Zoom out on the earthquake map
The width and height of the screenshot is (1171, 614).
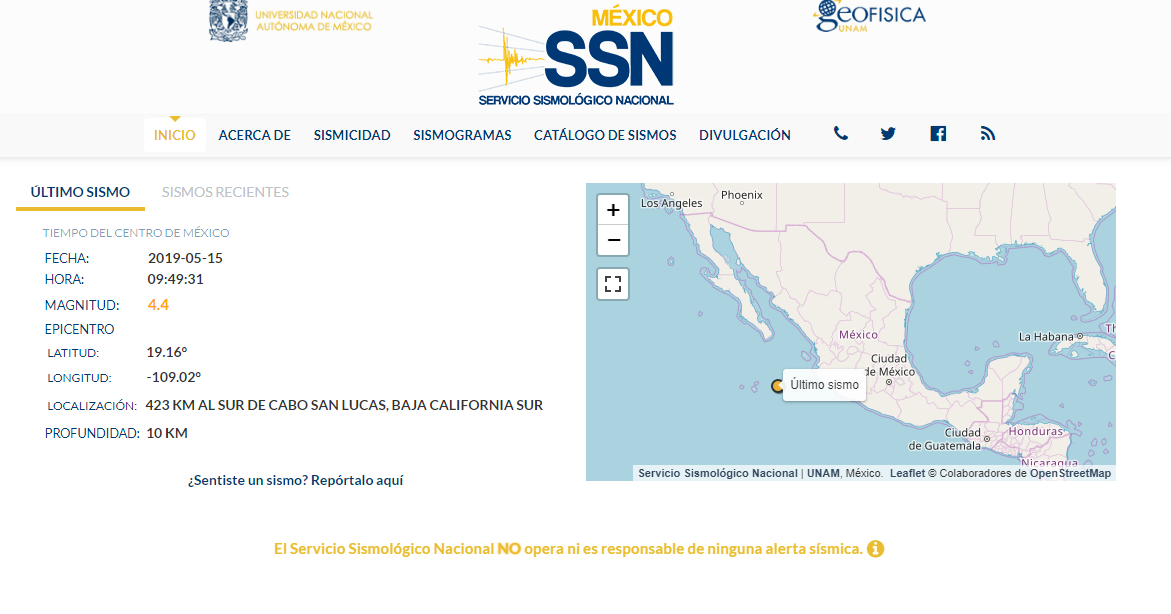click(x=613, y=241)
